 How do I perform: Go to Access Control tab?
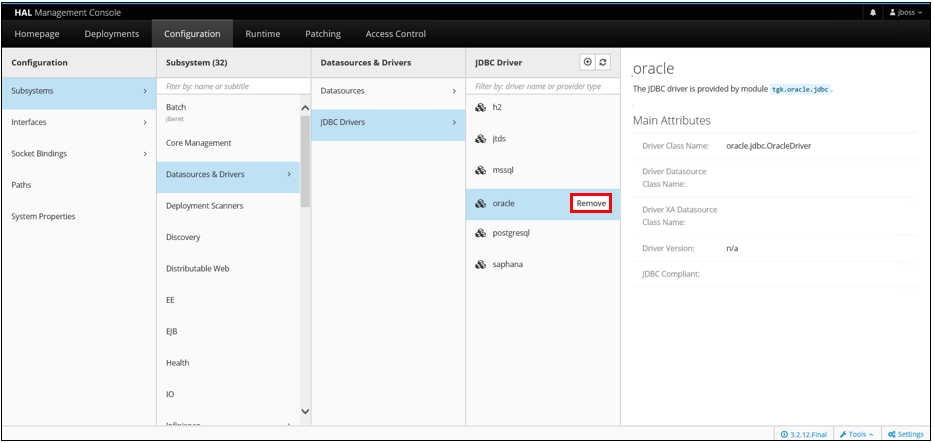396,34
